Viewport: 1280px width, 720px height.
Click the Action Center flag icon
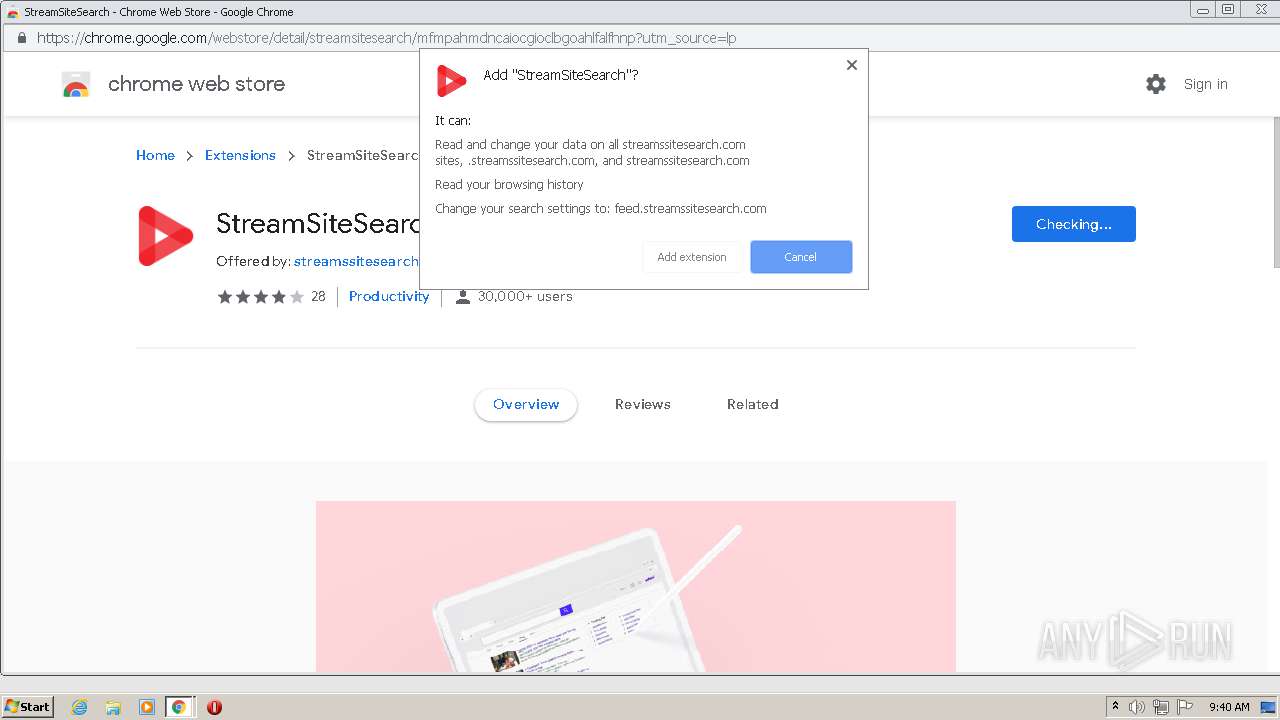coord(1185,707)
